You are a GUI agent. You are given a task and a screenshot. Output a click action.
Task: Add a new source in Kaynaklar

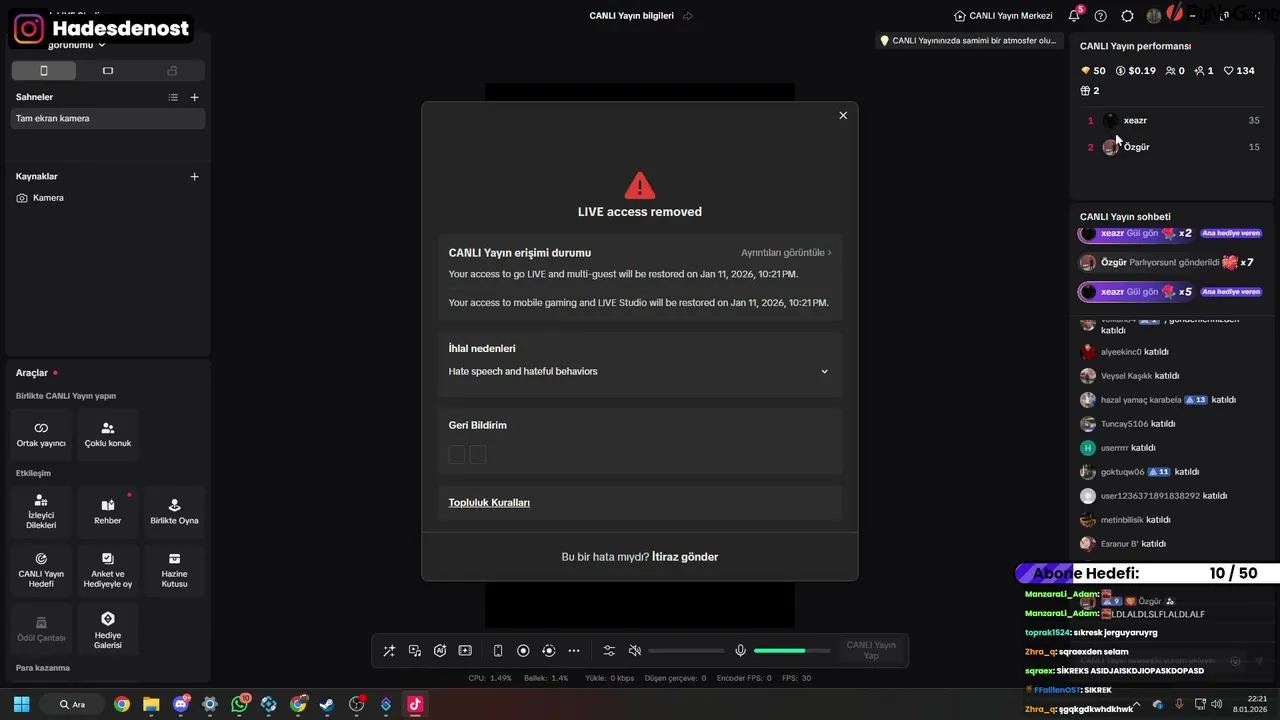195,176
